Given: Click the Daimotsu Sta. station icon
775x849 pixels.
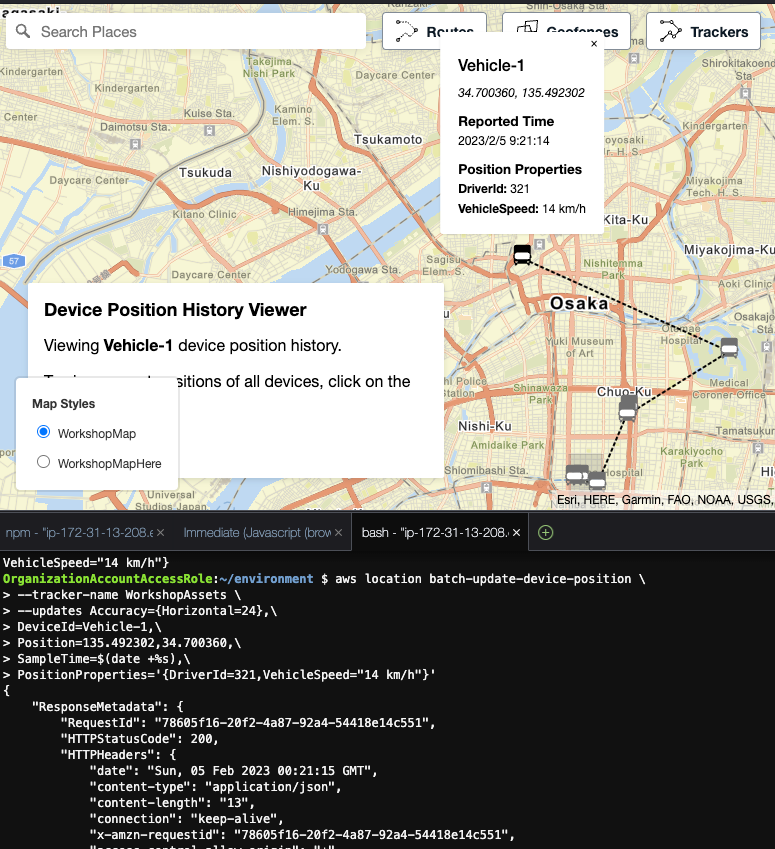Looking at the screenshot, I should [135, 144].
